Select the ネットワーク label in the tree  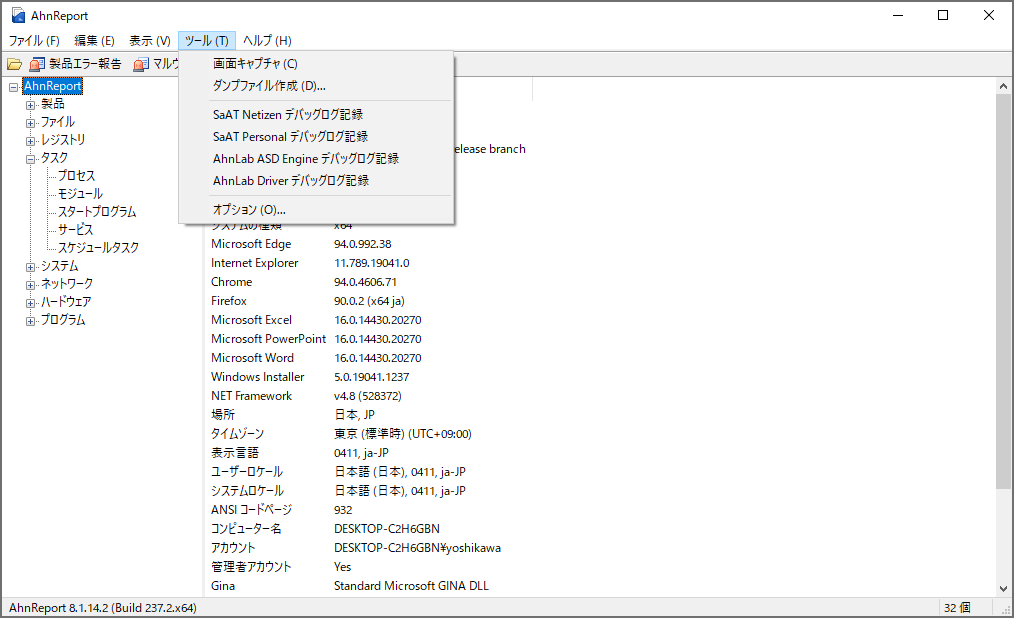tap(67, 284)
